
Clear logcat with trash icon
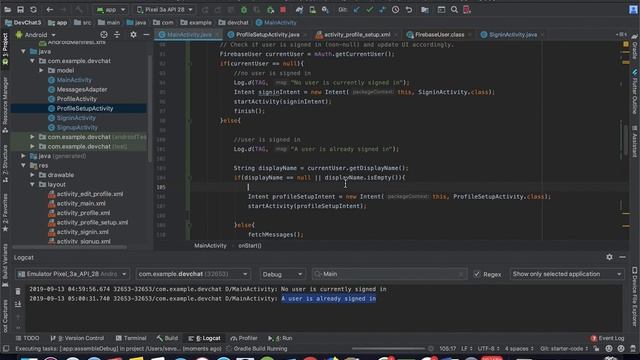tap(18, 291)
